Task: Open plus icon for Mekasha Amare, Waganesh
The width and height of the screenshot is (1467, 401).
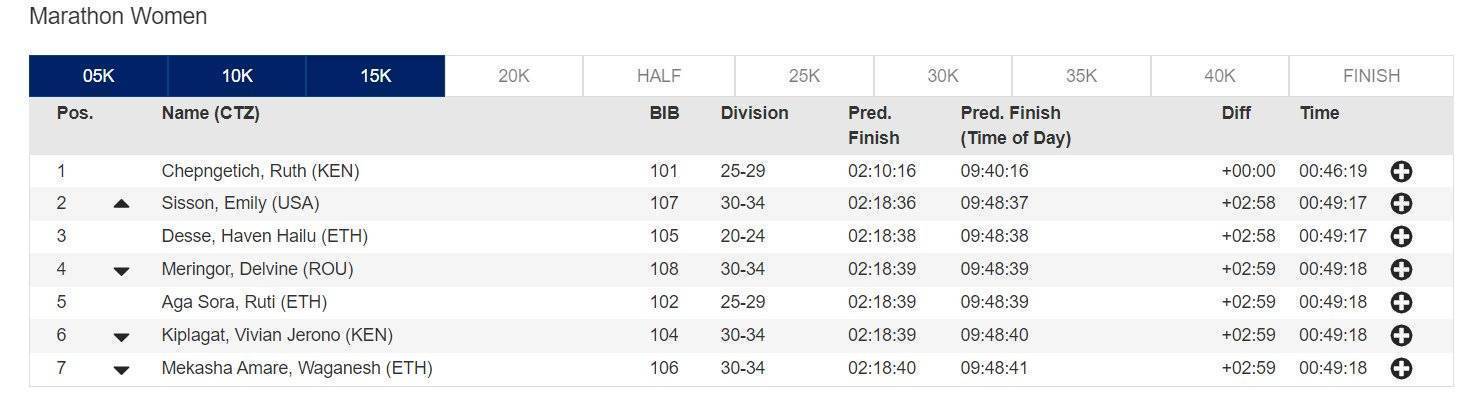Action: 1401,369
